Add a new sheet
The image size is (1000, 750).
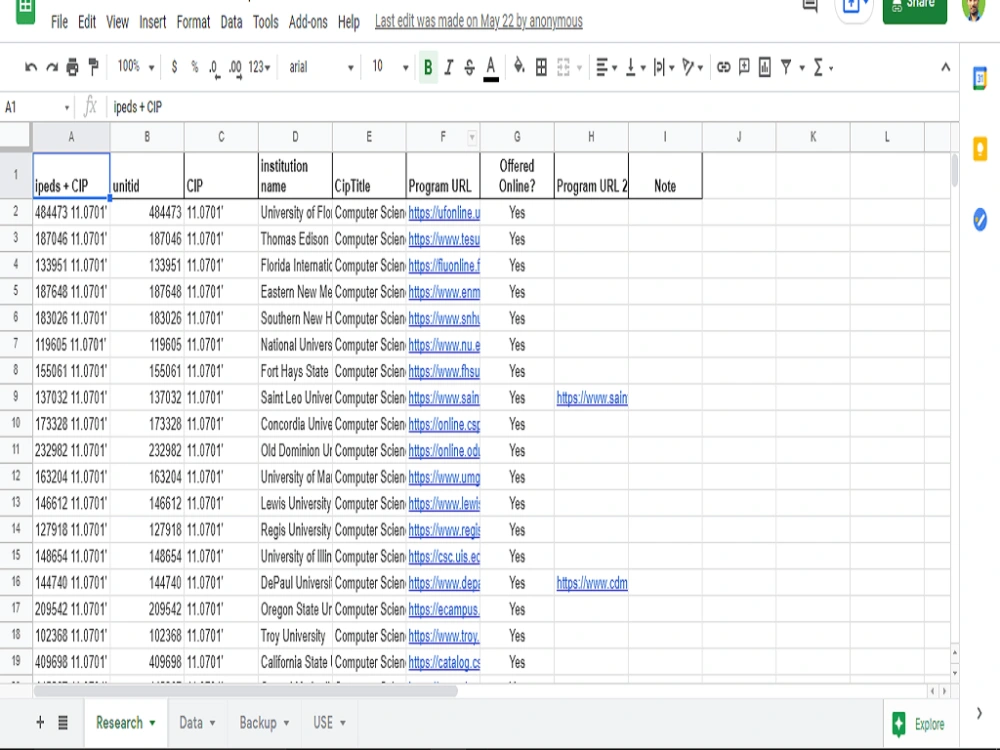point(40,722)
